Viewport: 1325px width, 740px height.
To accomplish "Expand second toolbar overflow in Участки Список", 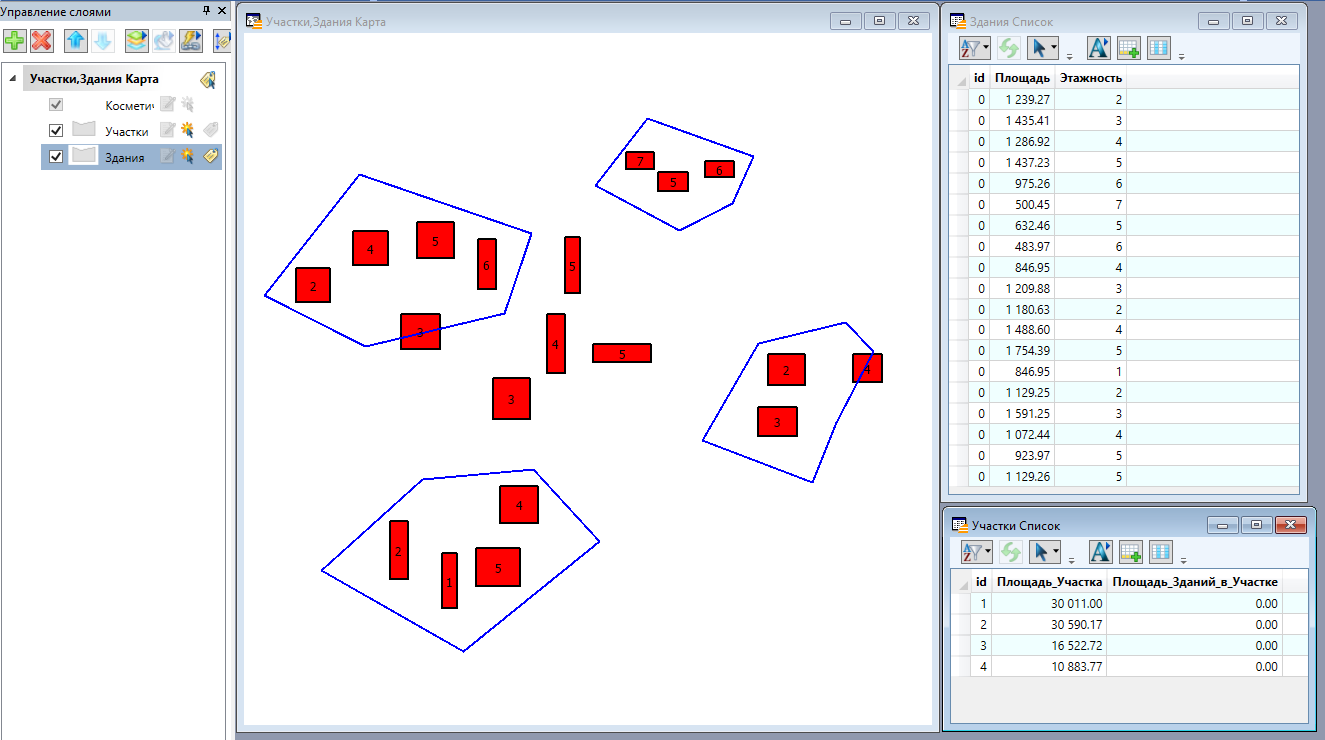I will (1182, 559).
